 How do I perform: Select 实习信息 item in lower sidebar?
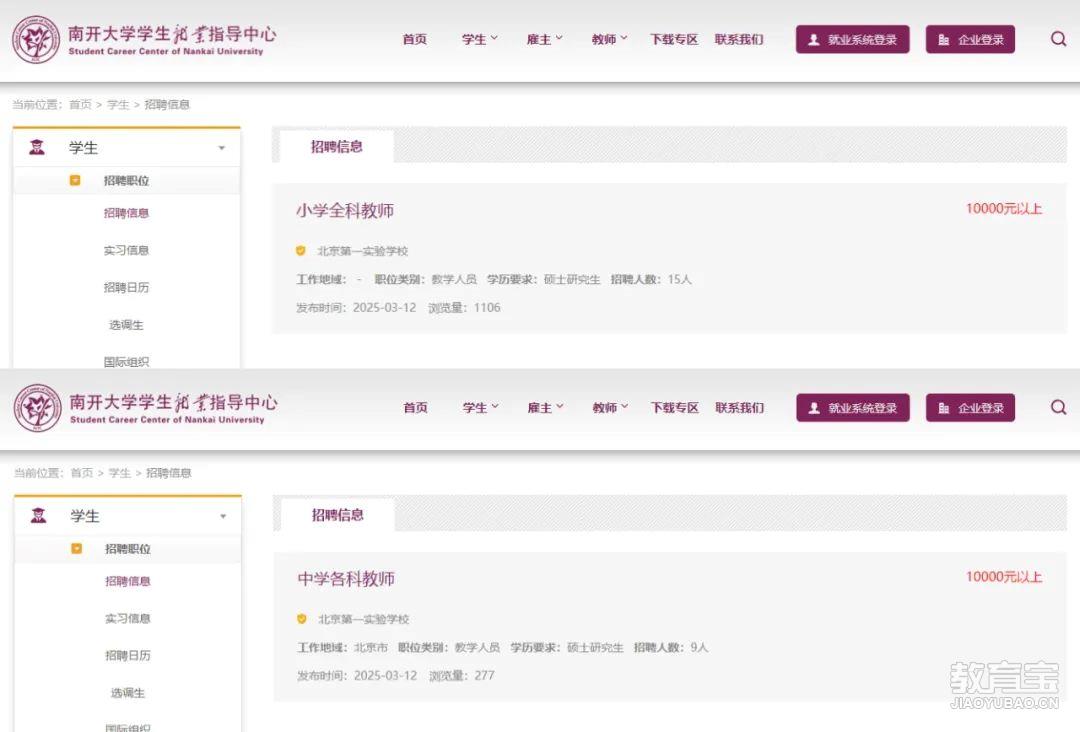click(127, 618)
